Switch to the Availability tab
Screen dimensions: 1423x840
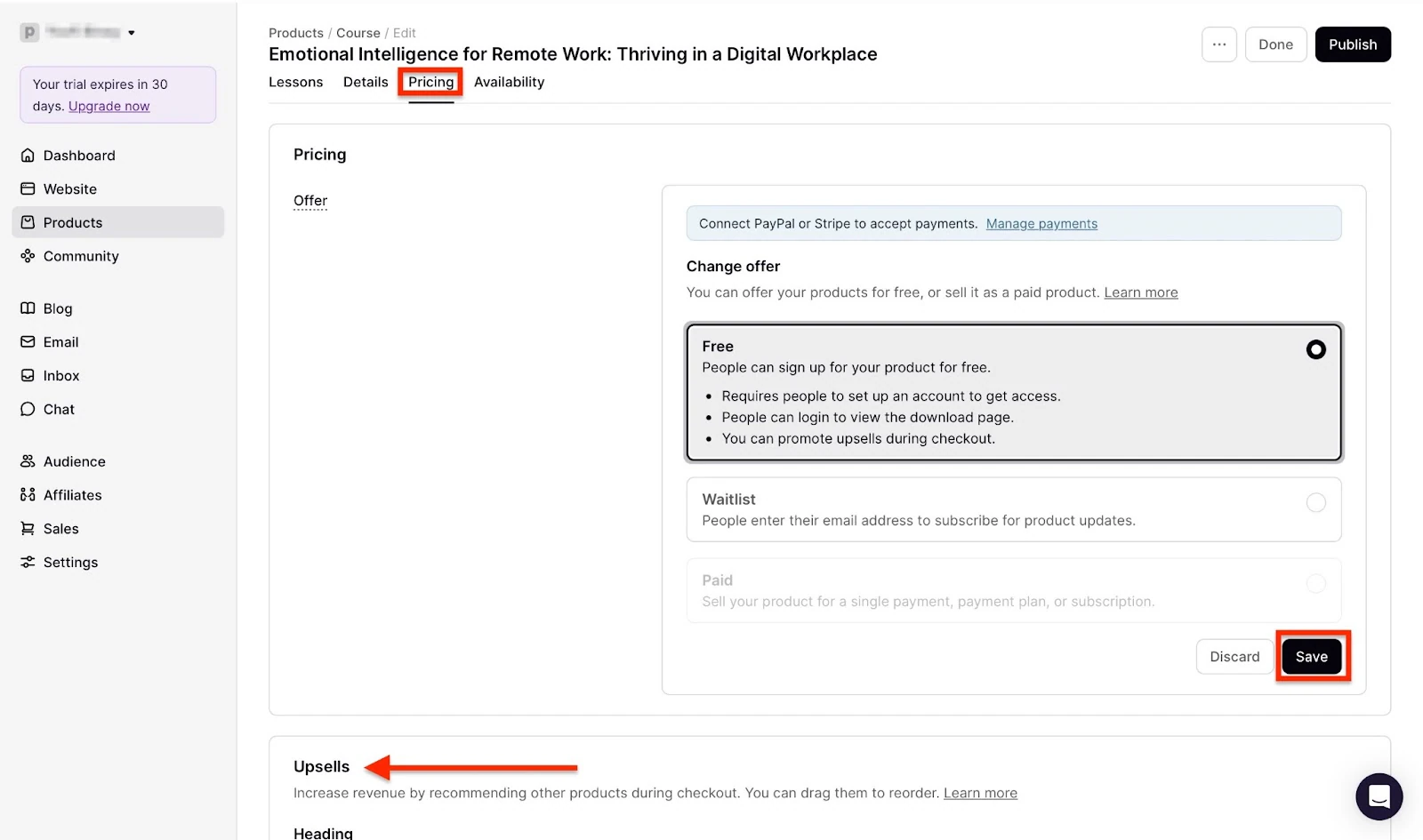click(x=509, y=82)
